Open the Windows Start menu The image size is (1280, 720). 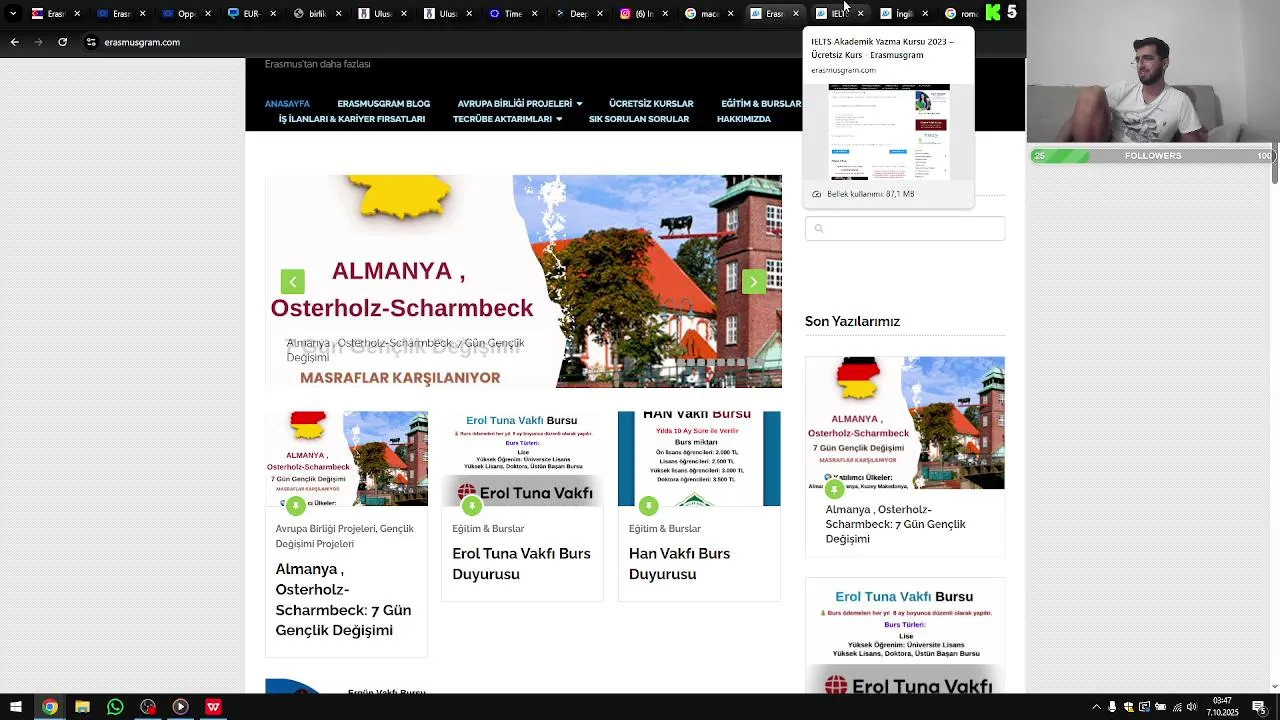tap(16, 707)
